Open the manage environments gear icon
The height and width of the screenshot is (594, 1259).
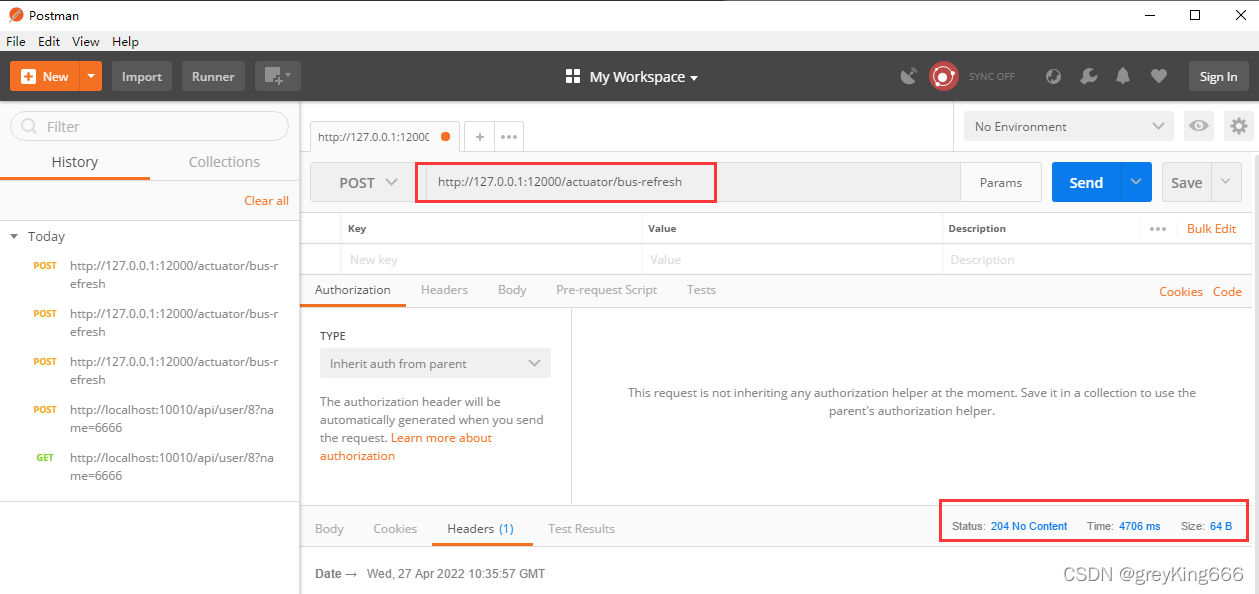pyautogui.click(x=1239, y=126)
